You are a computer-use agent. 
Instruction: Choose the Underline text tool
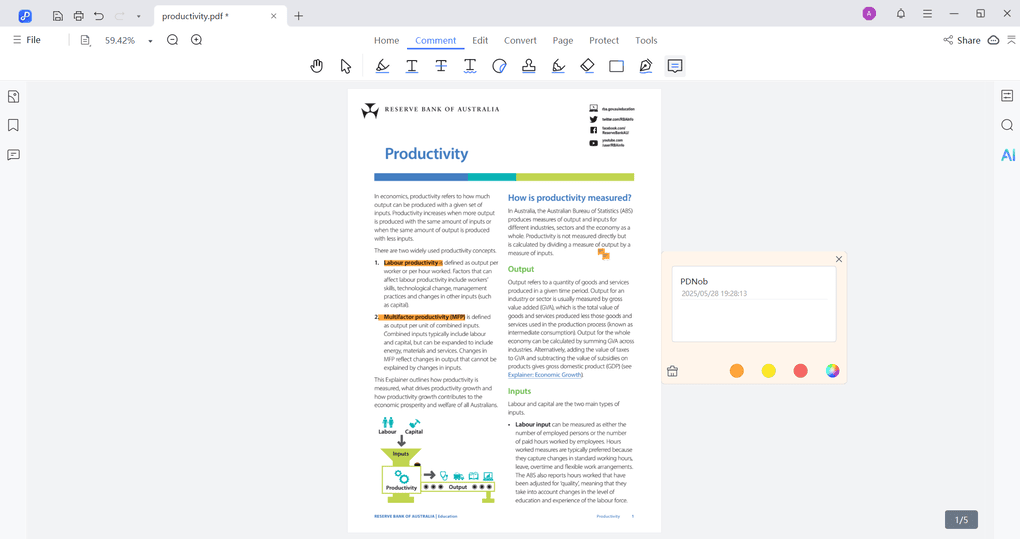[412, 66]
